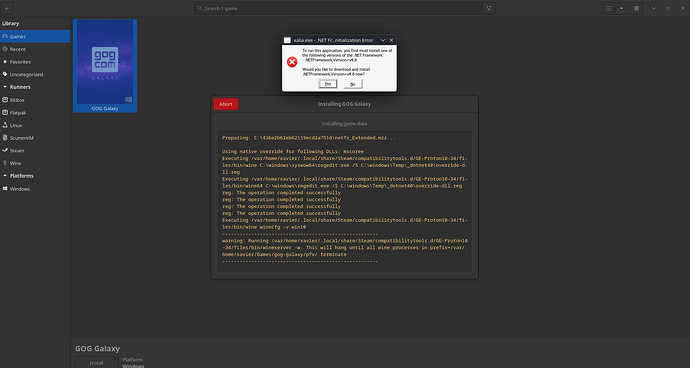The image size is (690, 368).
Task: Select the Wine runner
Action: click(35, 163)
